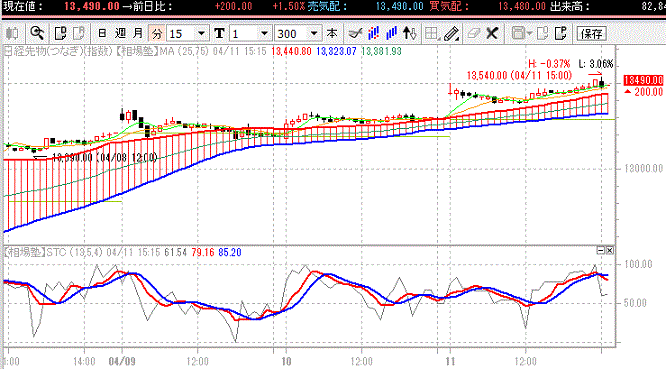Image resolution: width=666 pixels, height=369 pixels.
Task: Click the 売気配 ask price 13,490.00
Action: pyautogui.click(x=400, y=6)
